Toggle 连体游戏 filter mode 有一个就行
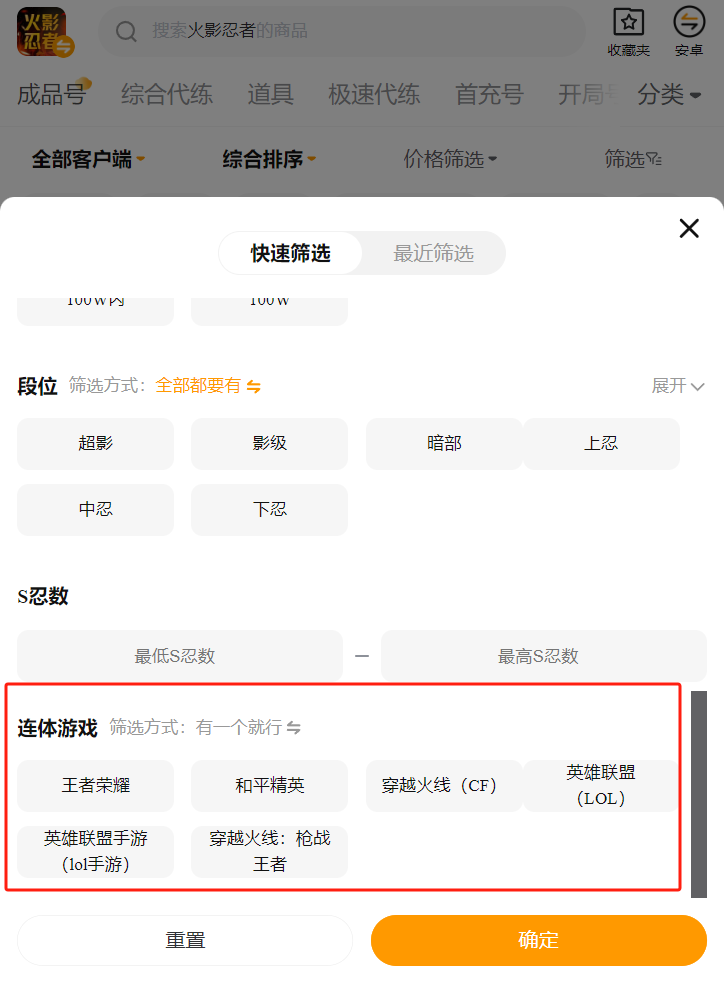 [248, 727]
